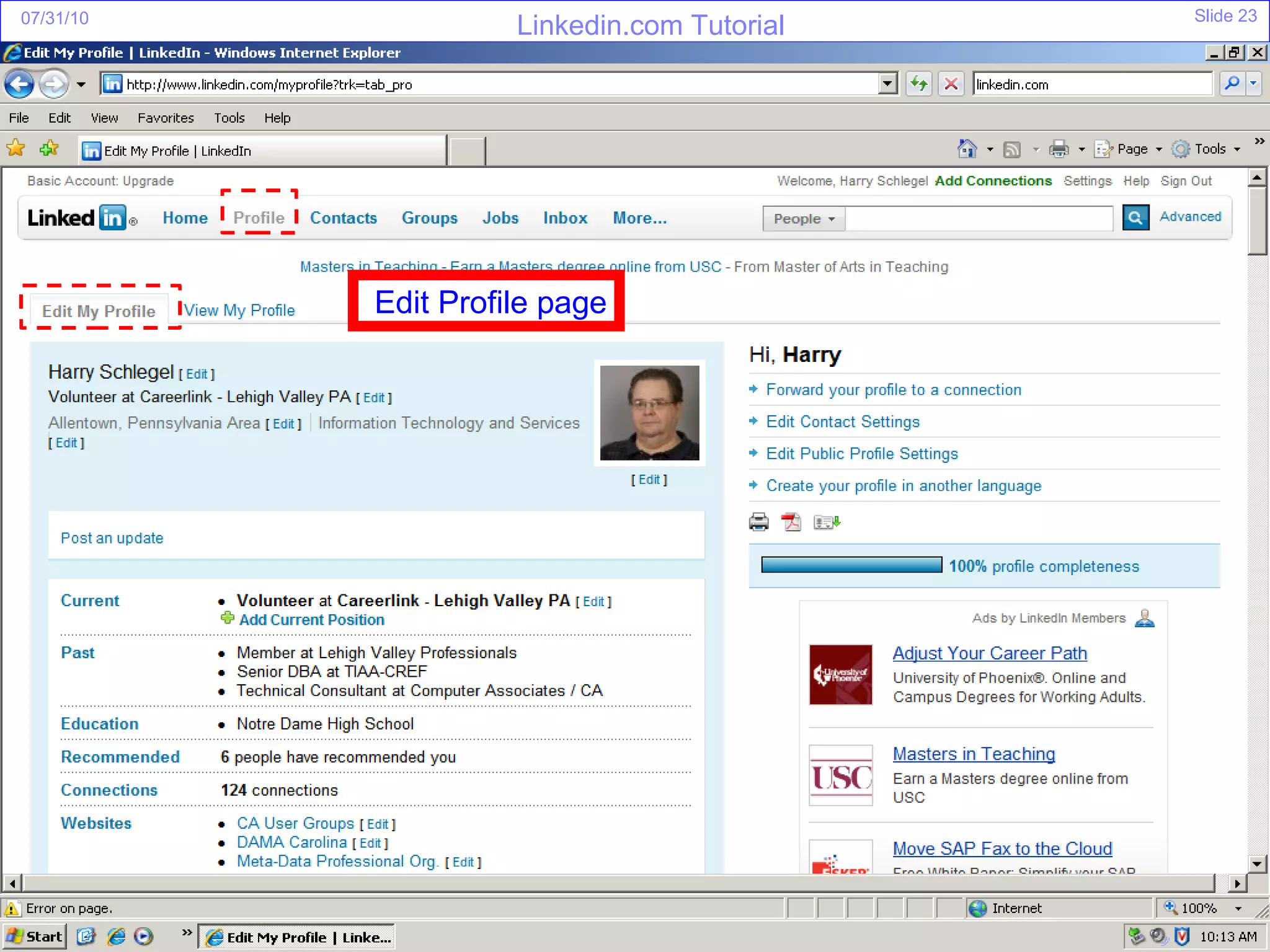Screen dimensions: 1270x952
Task: Click Add to Favorites star-plus icon
Action: point(49,149)
